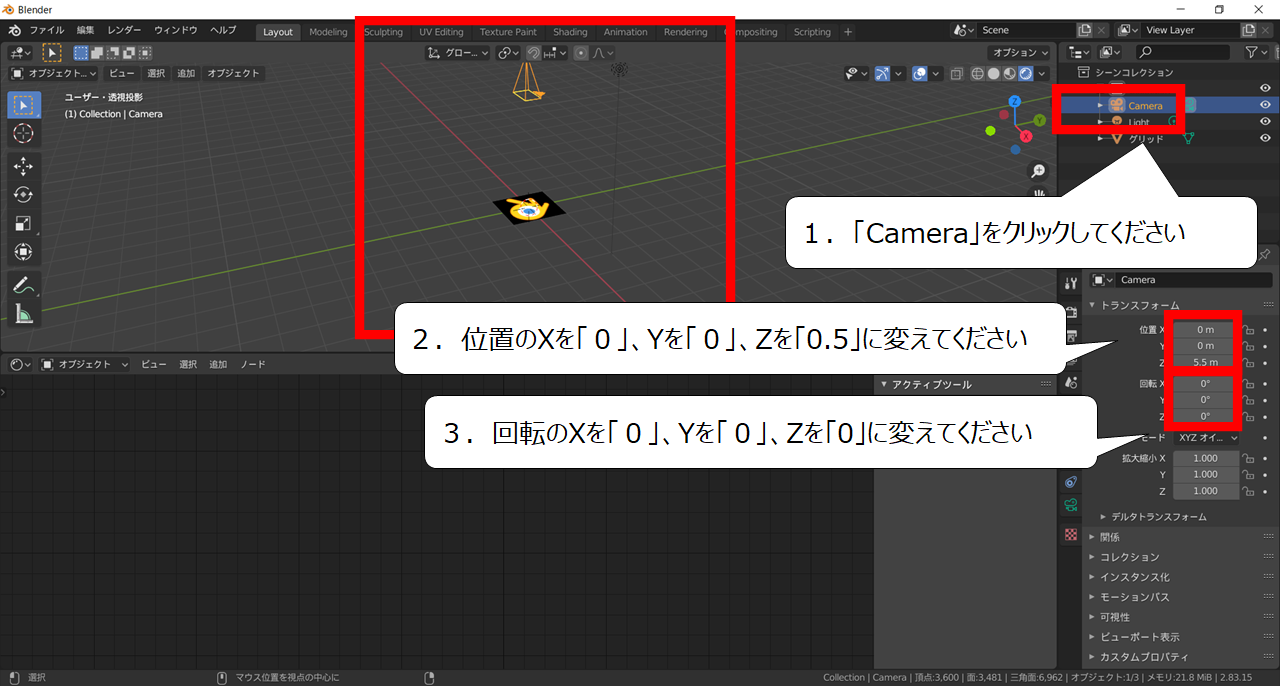1280x686 pixels.
Task: Open the Object Constraints properties tab
Action: (x=1071, y=482)
